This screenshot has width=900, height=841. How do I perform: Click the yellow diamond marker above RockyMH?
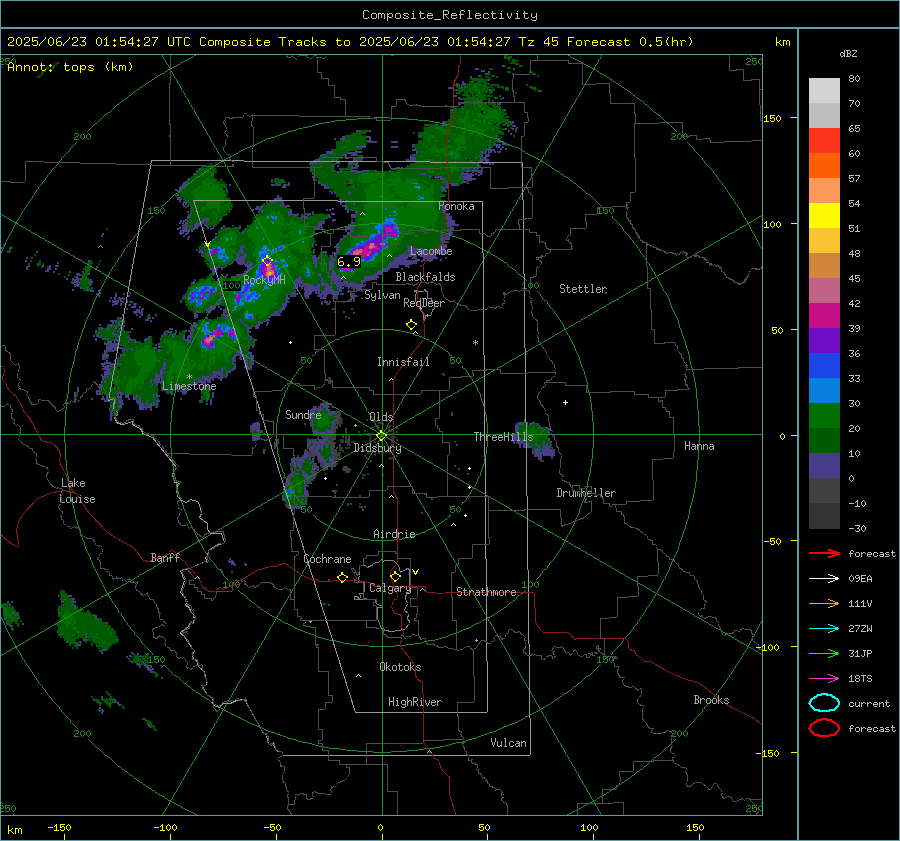[267, 261]
